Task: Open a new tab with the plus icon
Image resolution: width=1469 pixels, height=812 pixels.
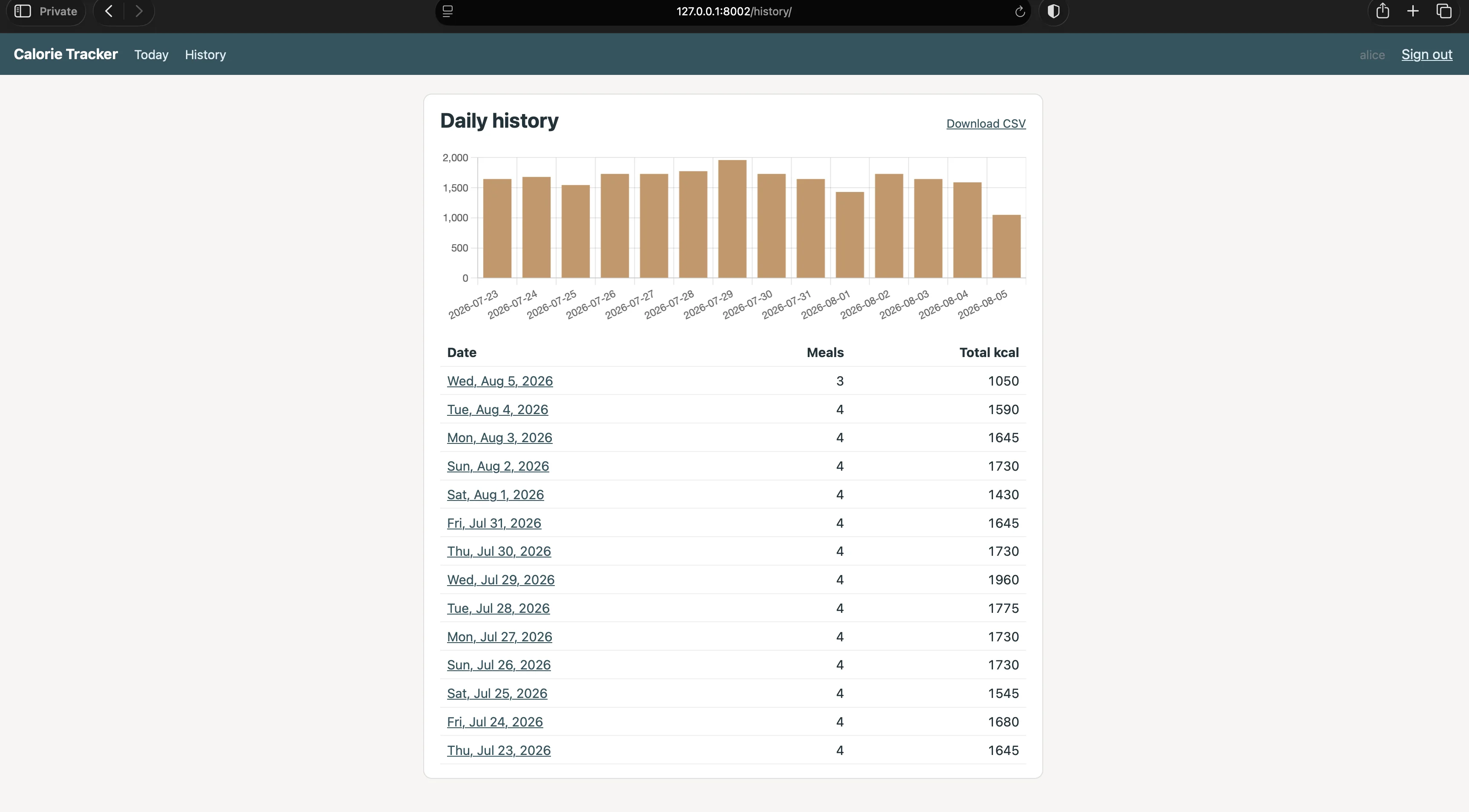Action: click(1412, 11)
